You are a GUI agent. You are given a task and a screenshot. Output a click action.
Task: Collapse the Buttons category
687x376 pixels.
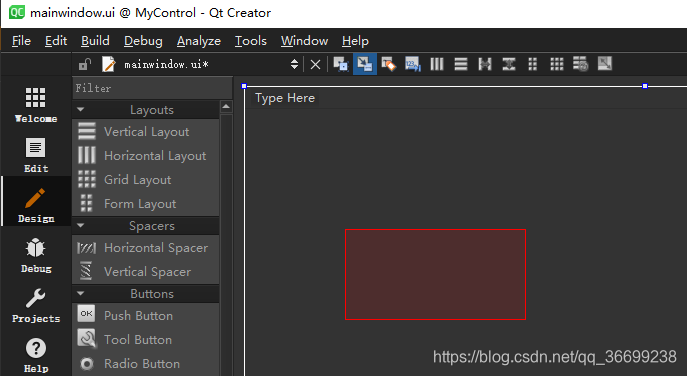[x=81, y=293]
